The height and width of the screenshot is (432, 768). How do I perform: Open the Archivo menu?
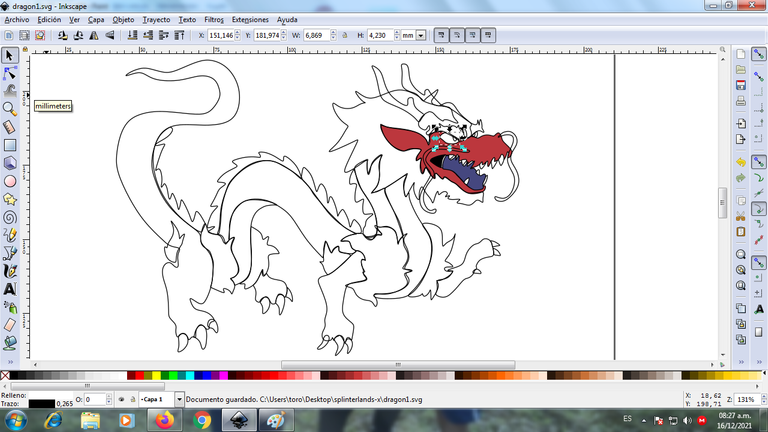(17, 20)
